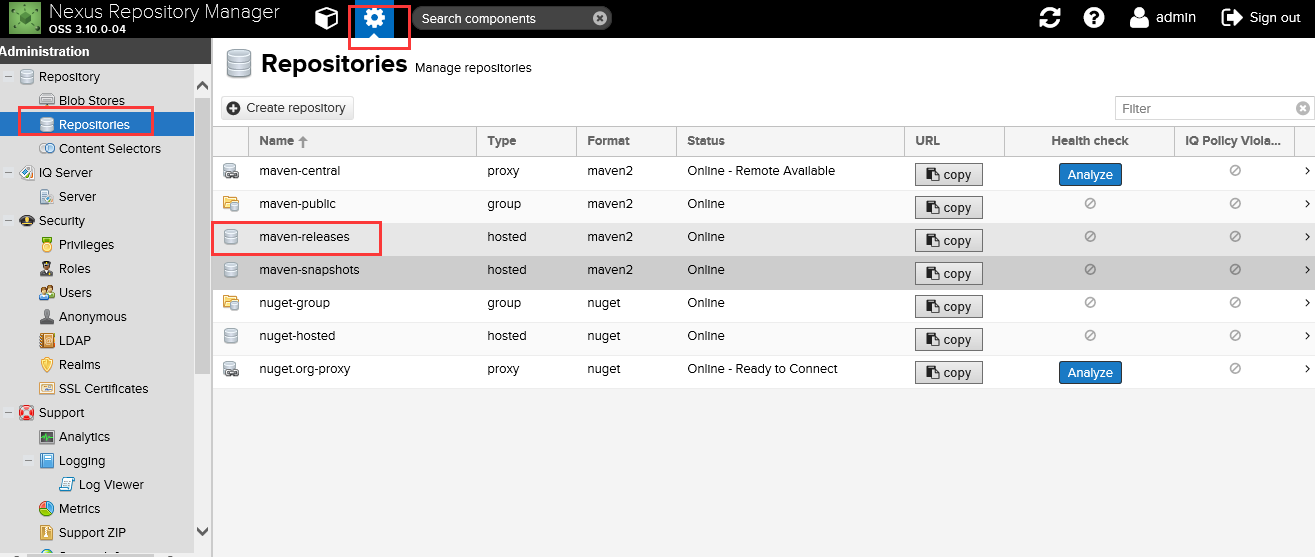Click the Support ZIP icon

point(47,533)
